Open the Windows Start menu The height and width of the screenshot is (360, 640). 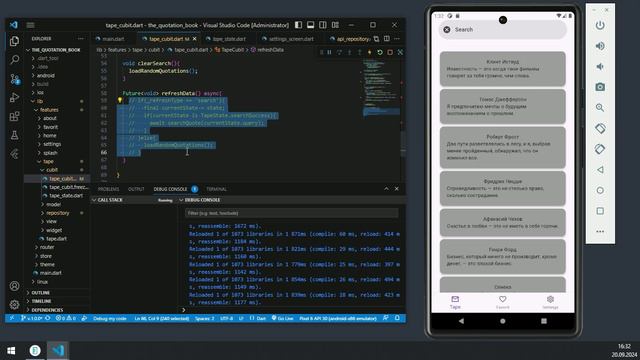click(x=11, y=351)
